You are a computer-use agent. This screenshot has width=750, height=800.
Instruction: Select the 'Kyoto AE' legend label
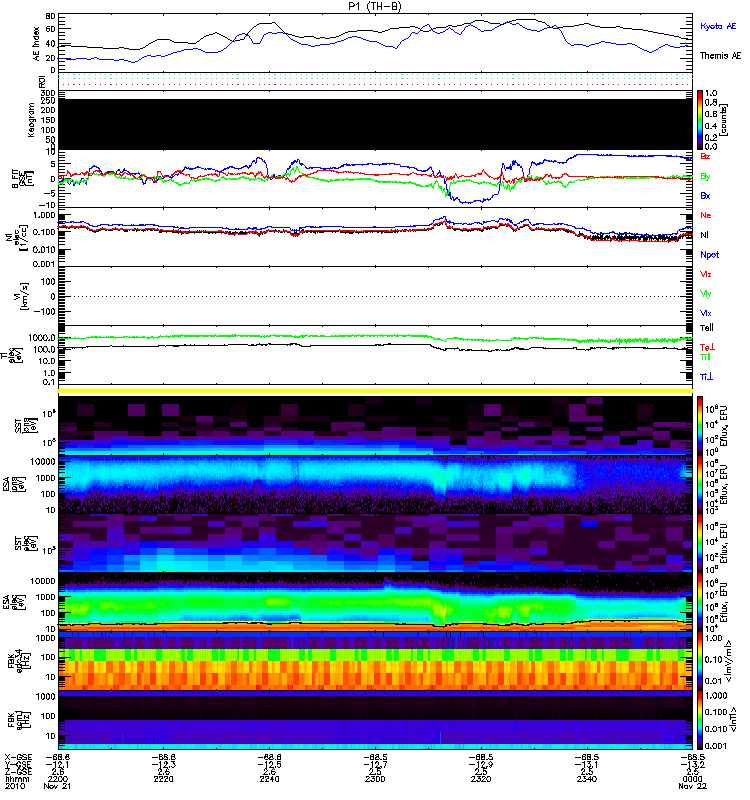(718, 26)
